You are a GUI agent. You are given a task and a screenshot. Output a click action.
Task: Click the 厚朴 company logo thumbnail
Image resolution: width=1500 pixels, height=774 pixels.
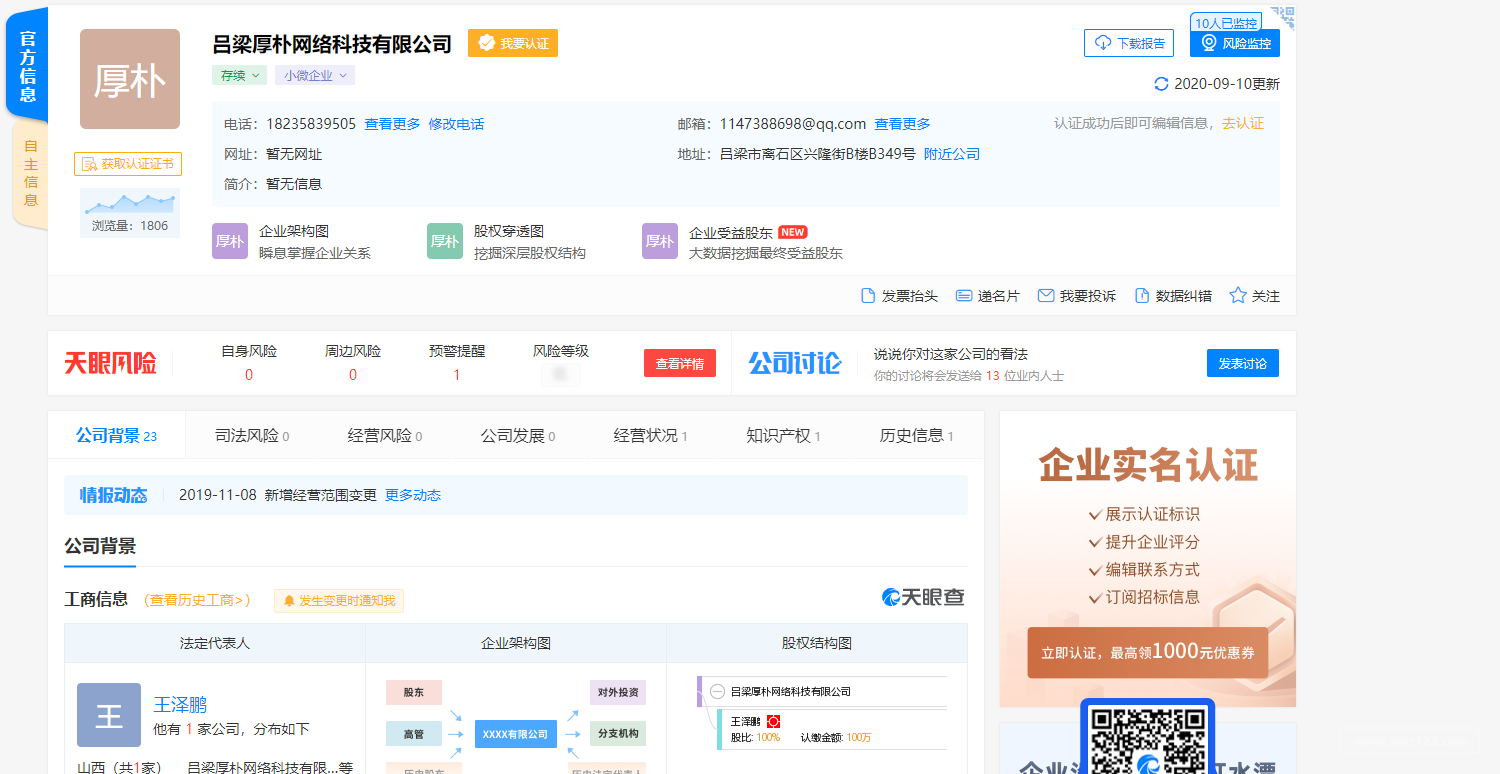tap(130, 79)
